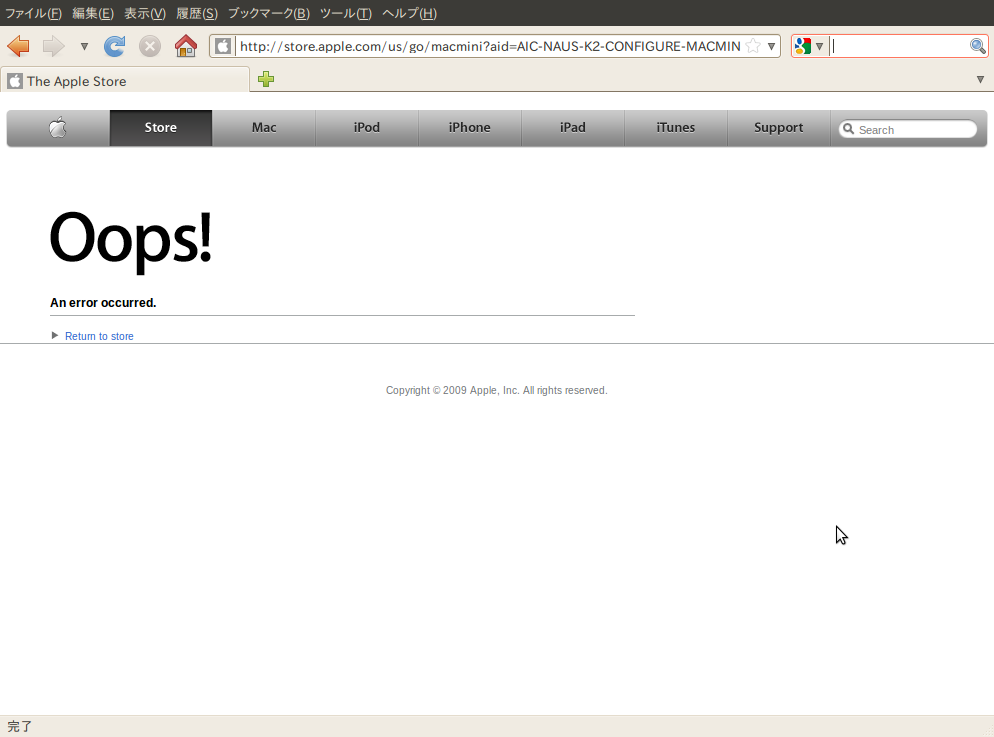The width and height of the screenshot is (994, 737).
Task: Open a new tab with the green plus
Action: (x=266, y=79)
